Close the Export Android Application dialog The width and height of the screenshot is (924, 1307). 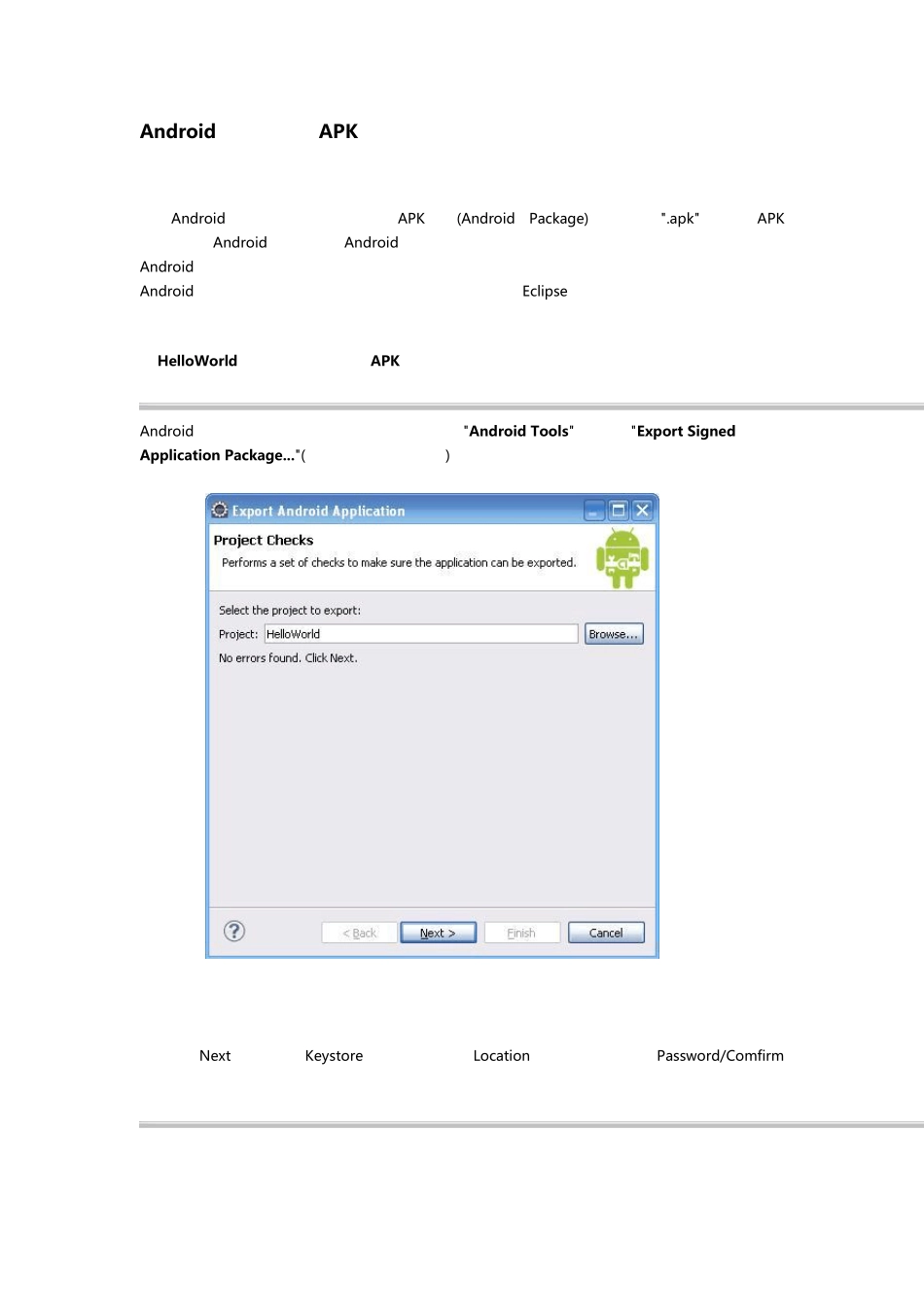(642, 511)
